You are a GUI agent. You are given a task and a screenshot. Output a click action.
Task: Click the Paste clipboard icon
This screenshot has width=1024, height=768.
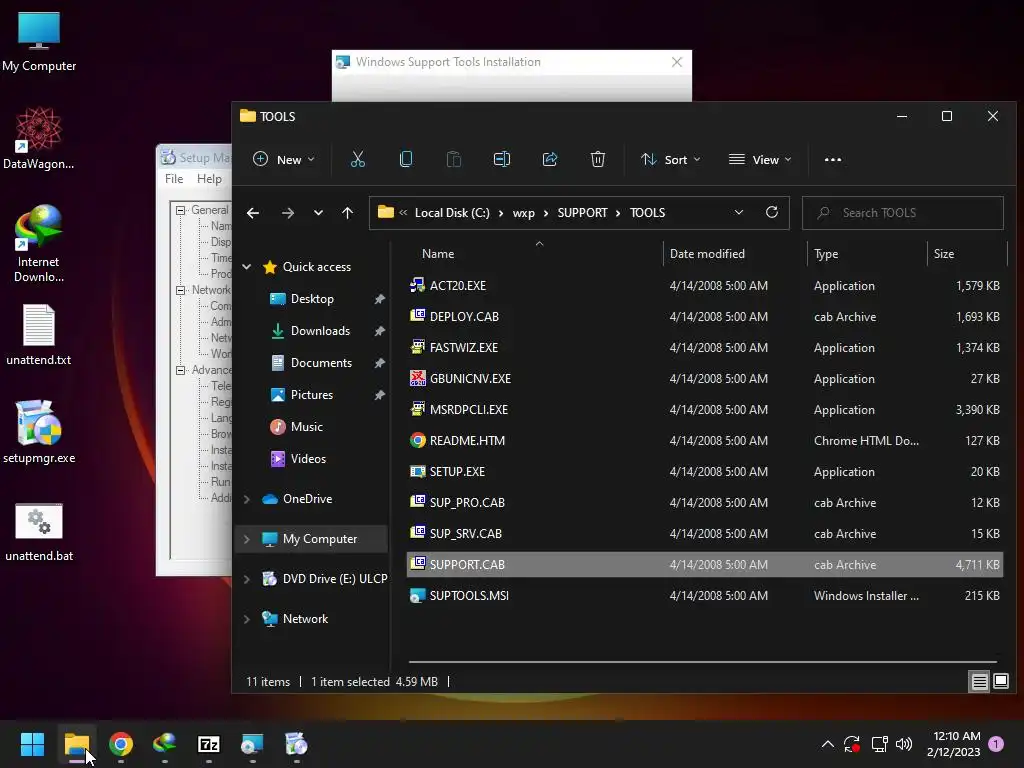[454, 159]
